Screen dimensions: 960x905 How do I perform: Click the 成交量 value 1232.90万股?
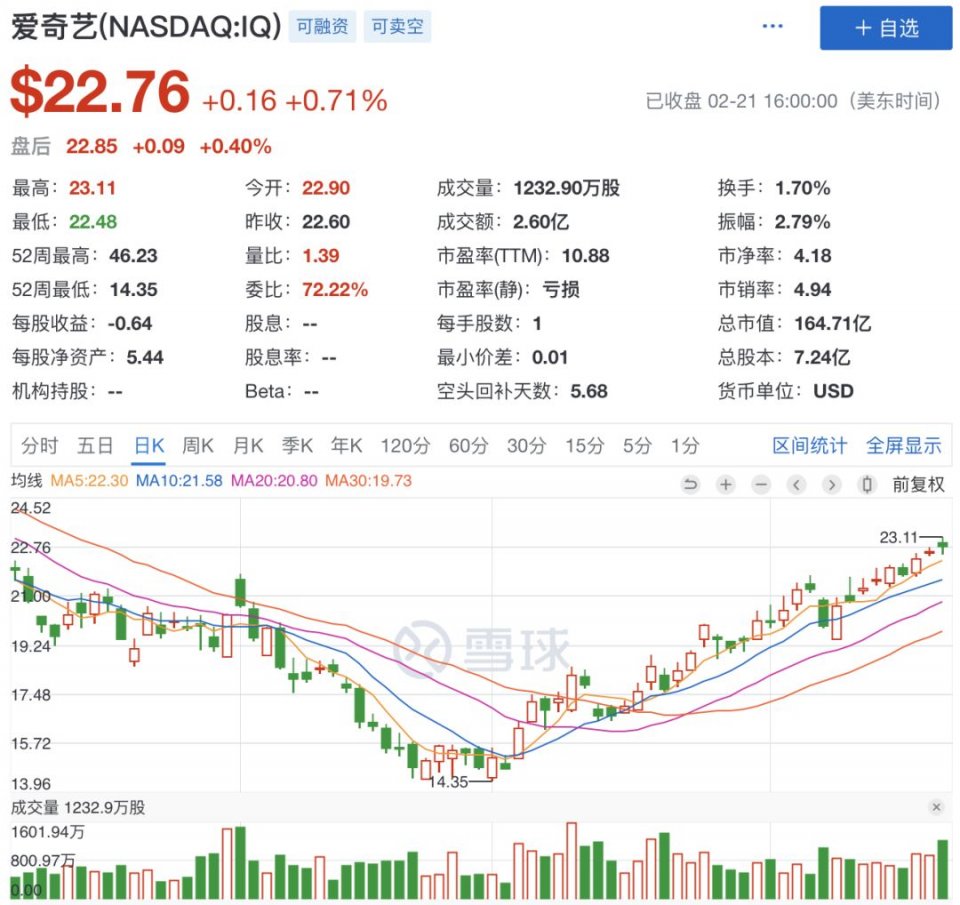point(566,188)
